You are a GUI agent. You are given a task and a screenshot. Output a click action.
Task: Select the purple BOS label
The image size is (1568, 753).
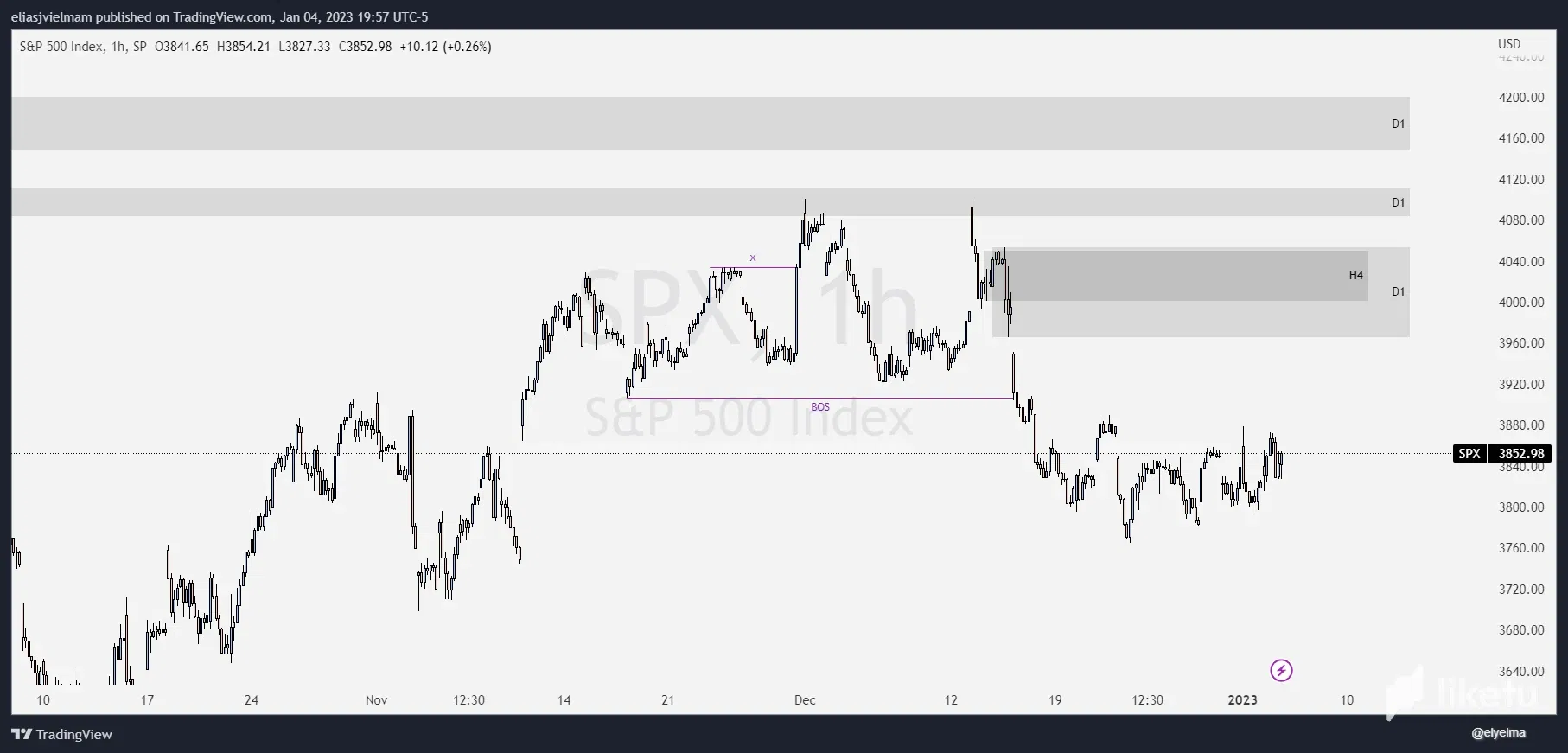tap(820, 407)
